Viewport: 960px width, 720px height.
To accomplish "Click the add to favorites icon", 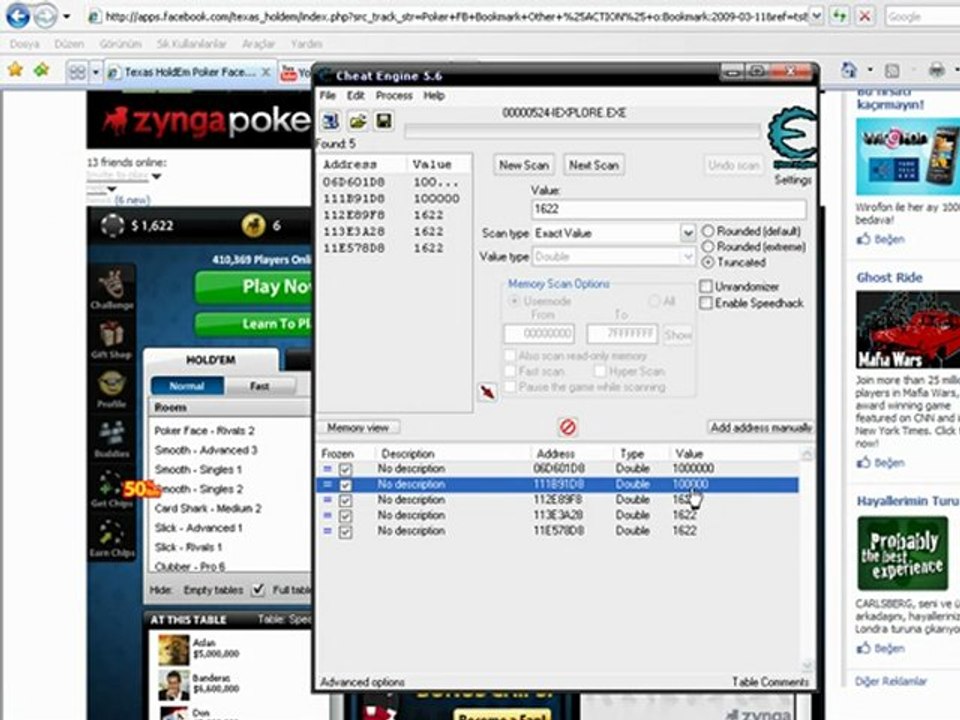I will click(x=42, y=70).
